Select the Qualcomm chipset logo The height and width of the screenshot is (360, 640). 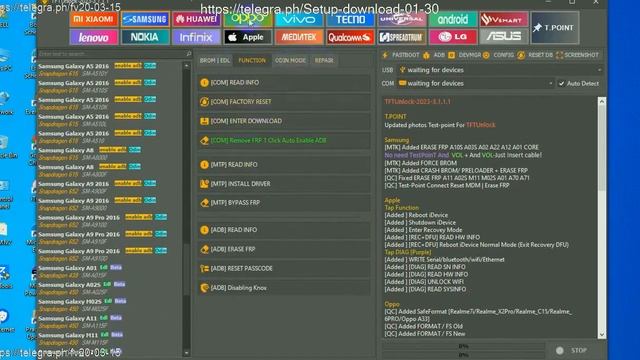point(350,37)
